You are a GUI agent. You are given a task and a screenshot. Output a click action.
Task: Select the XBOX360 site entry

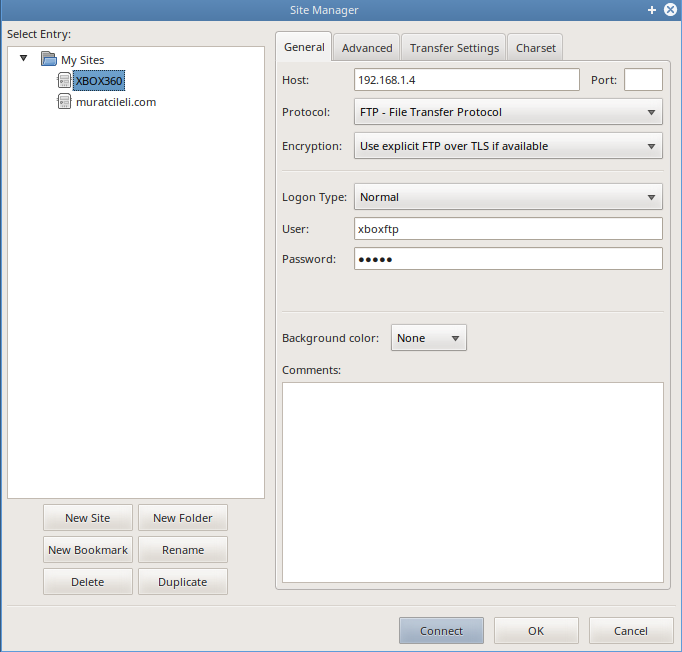pos(99,81)
